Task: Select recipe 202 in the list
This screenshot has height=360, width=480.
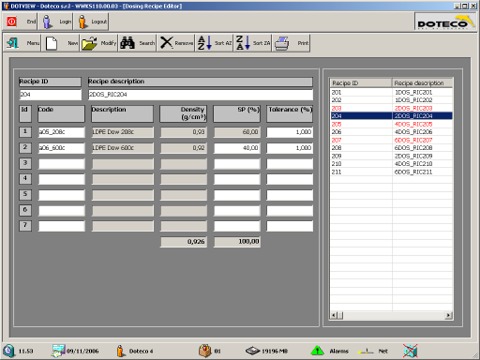Action: [x=391, y=100]
